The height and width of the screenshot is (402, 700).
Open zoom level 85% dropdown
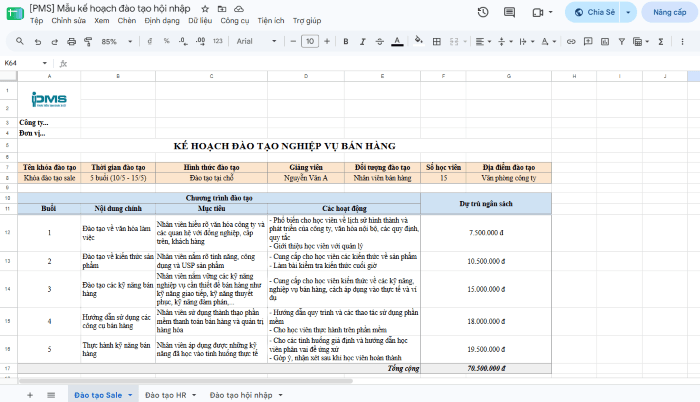117,42
